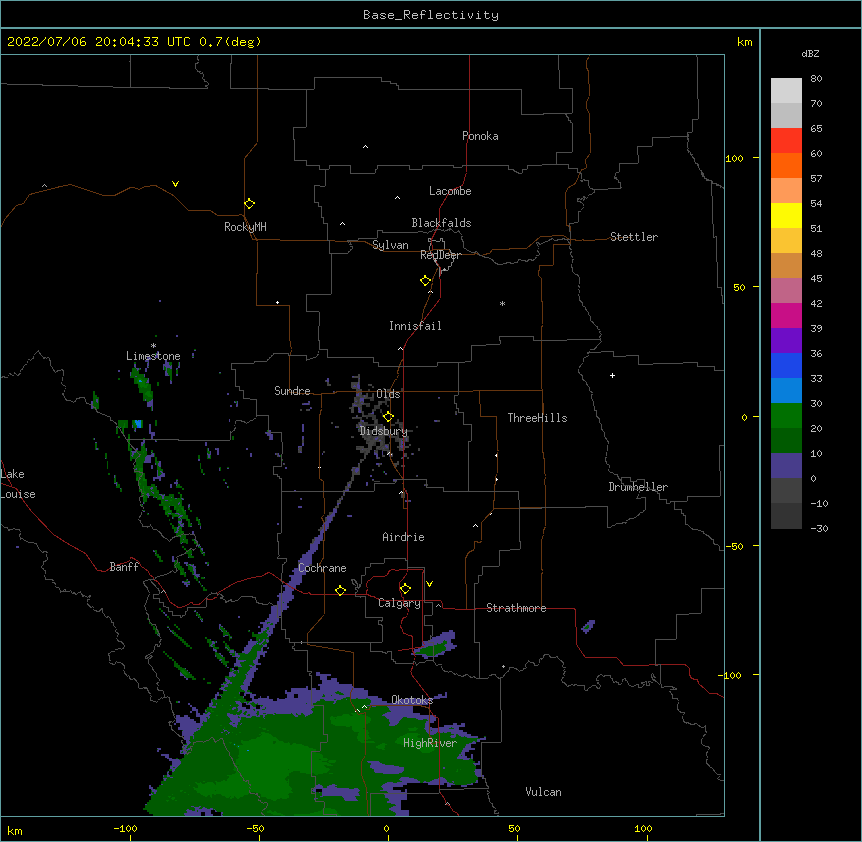Image resolution: width=862 pixels, height=842 pixels.
Task: Click the Blackfalds city label
Action: tap(441, 223)
